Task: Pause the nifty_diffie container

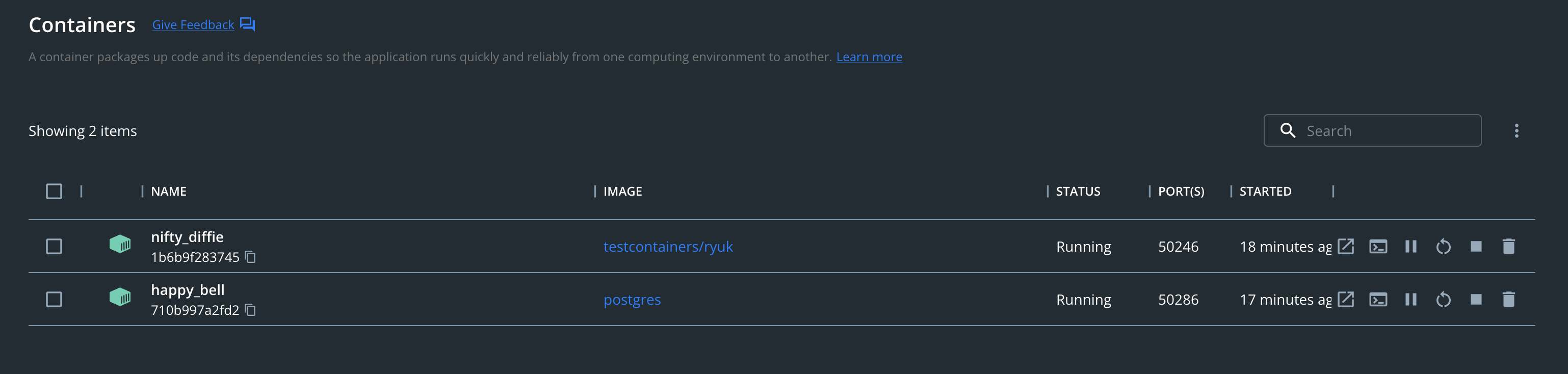Action: point(1410,246)
